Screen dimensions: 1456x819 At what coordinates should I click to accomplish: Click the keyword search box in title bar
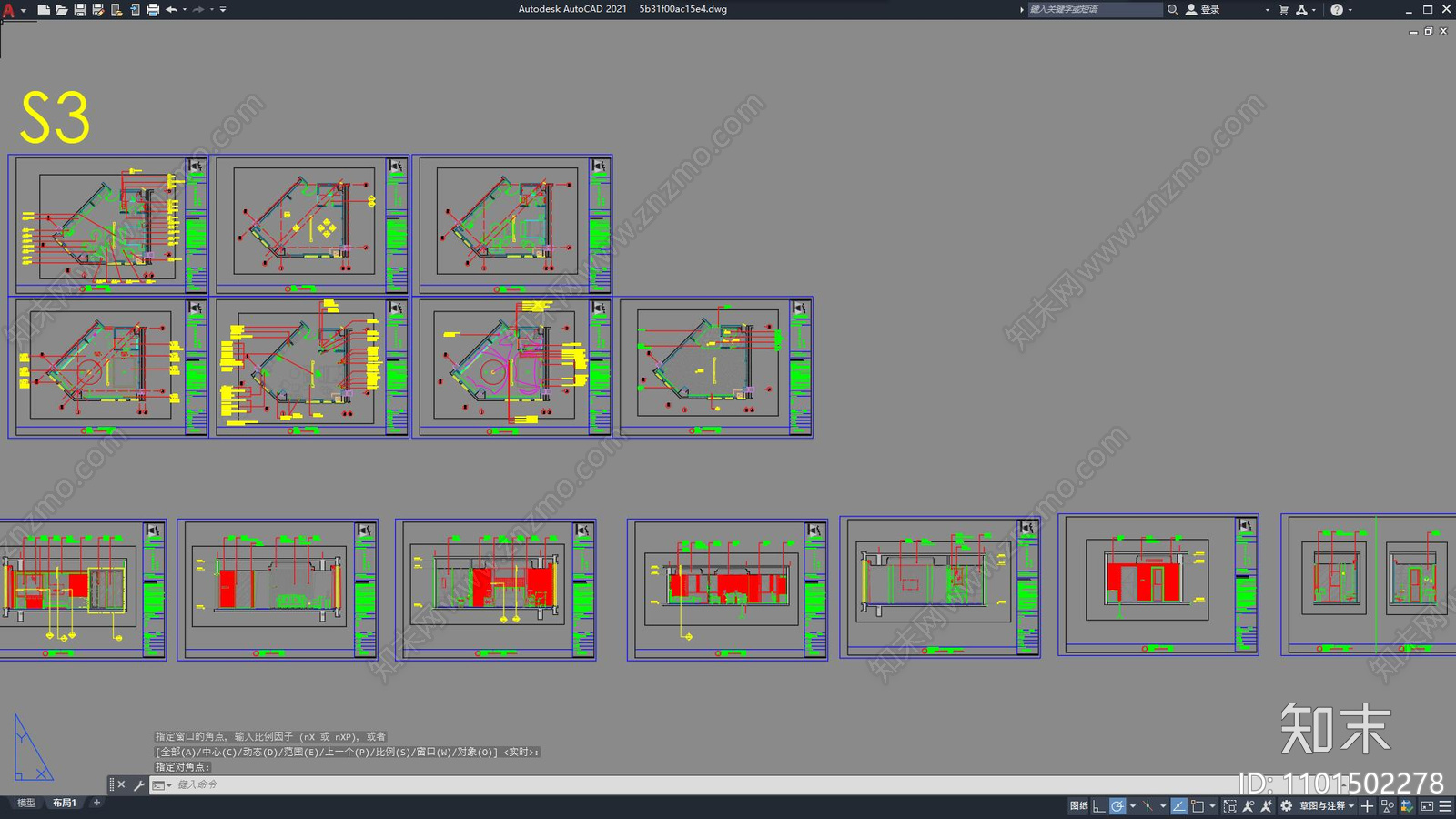click(x=1095, y=9)
